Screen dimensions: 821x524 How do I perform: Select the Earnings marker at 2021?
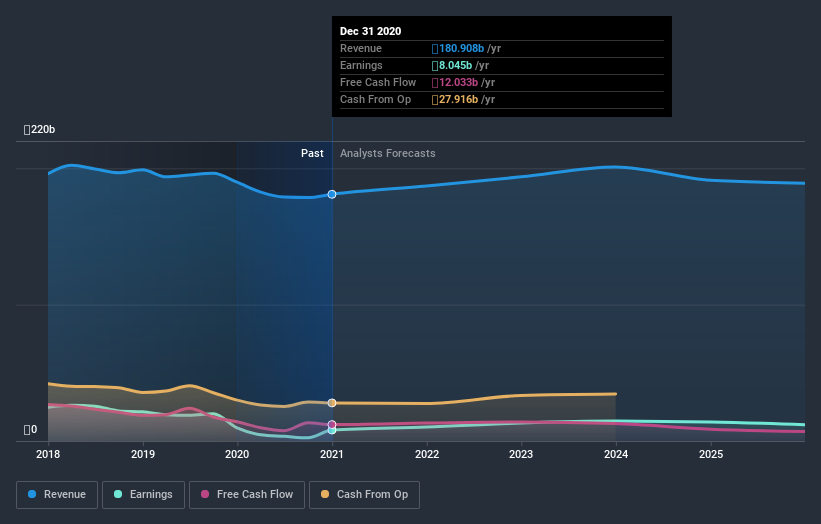(332, 430)
